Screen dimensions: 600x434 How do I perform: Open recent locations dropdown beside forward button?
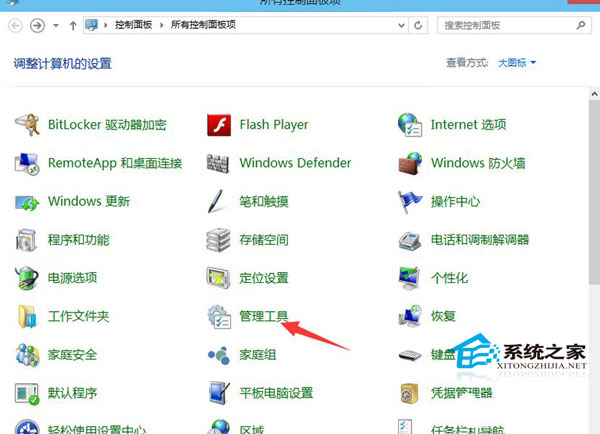(58, 24)
